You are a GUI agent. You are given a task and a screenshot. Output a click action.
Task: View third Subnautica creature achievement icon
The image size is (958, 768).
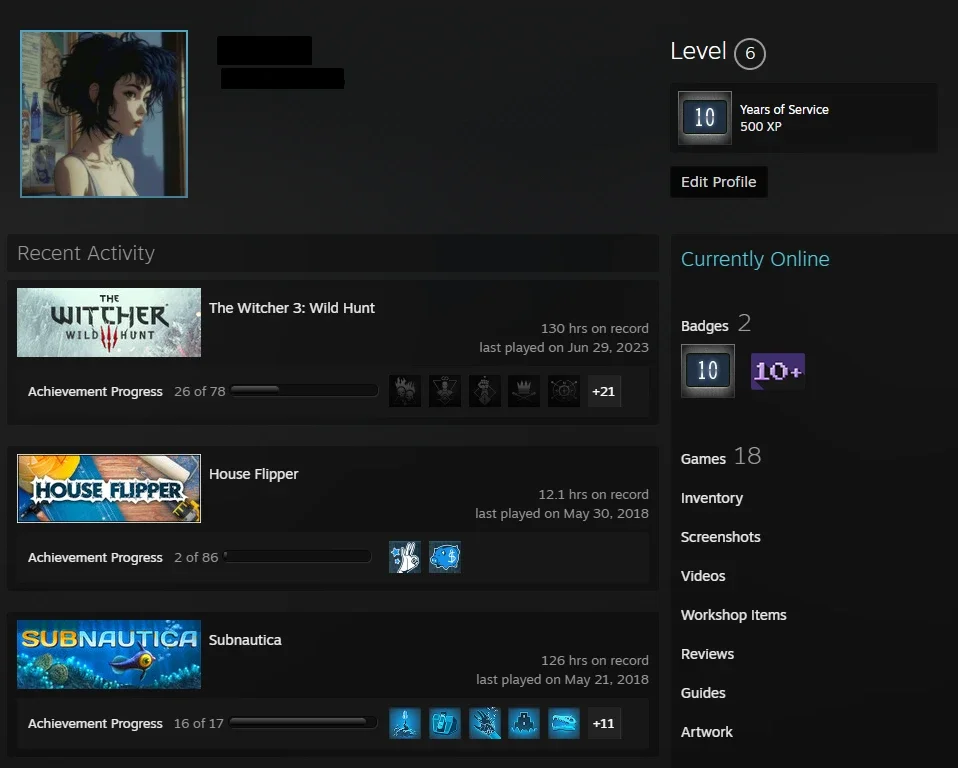coord(484,723)
